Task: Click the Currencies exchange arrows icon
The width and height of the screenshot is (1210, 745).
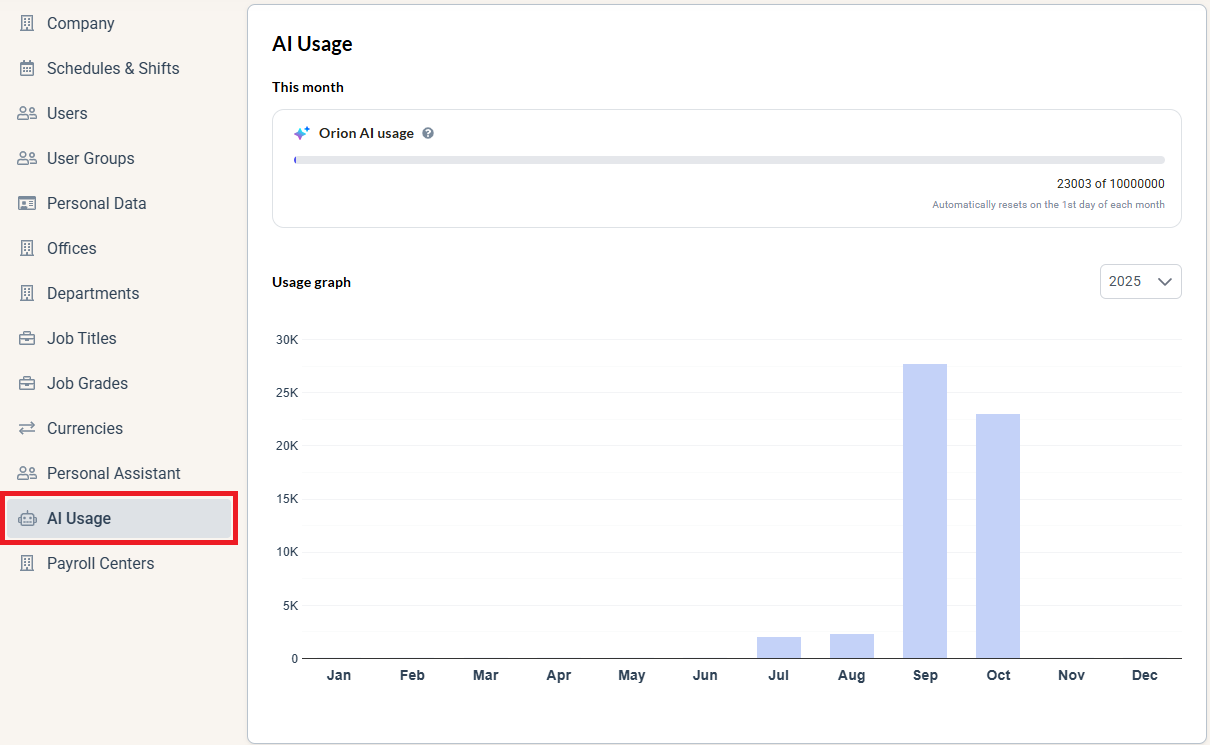Action: 27,428
